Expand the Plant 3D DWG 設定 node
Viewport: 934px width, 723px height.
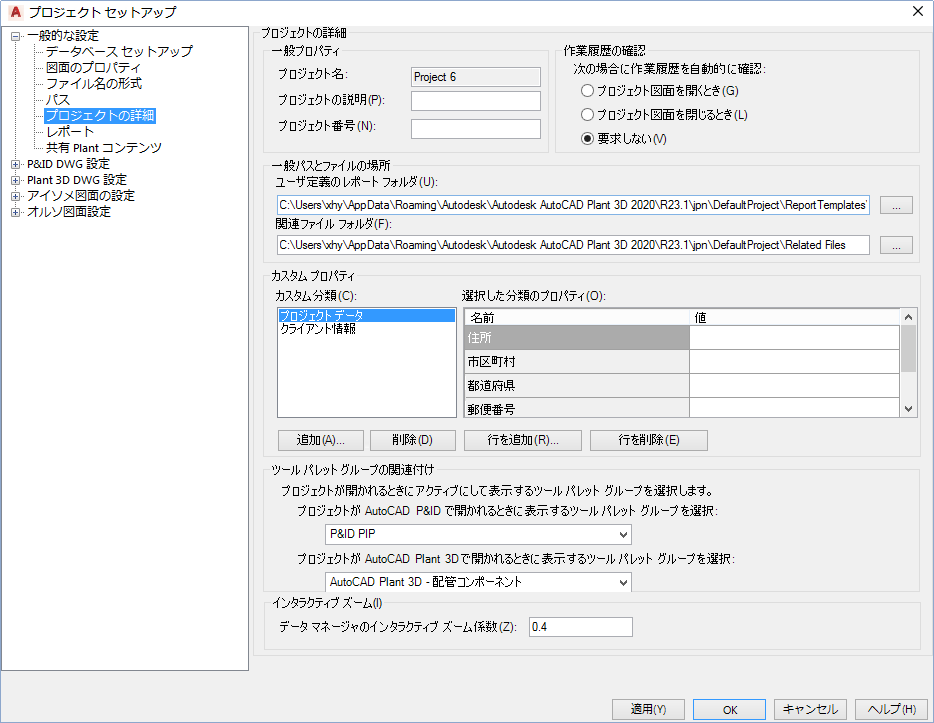click(15, 180)
